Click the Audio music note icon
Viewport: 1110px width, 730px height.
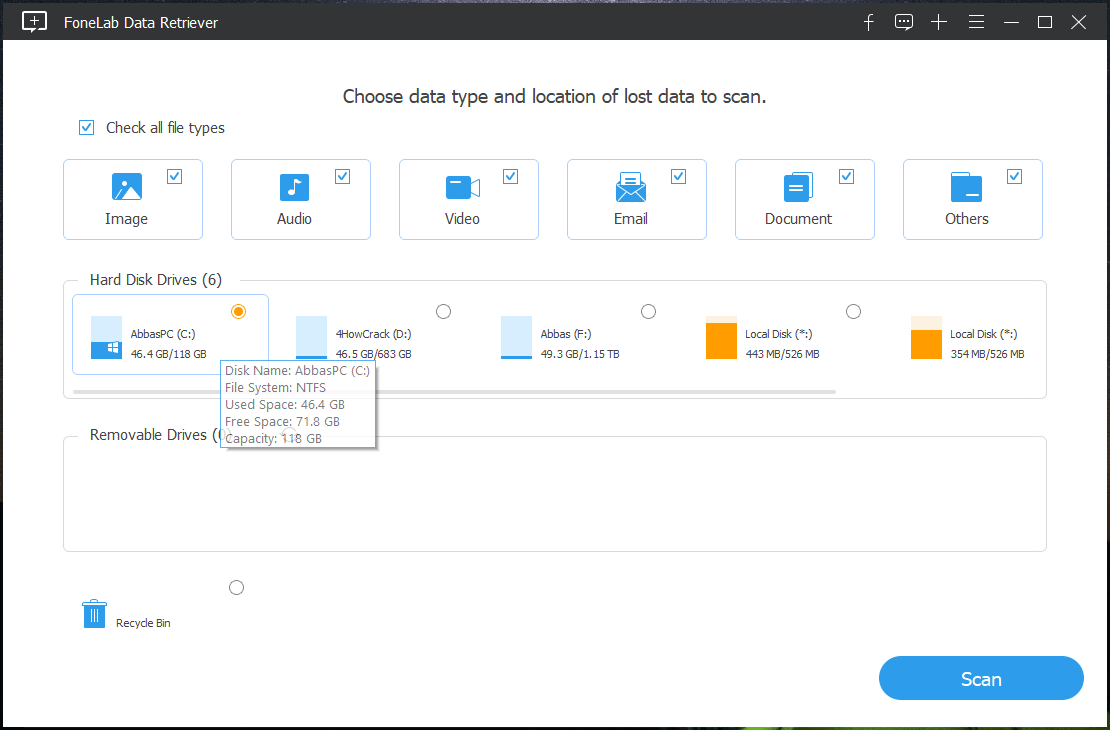294,187
